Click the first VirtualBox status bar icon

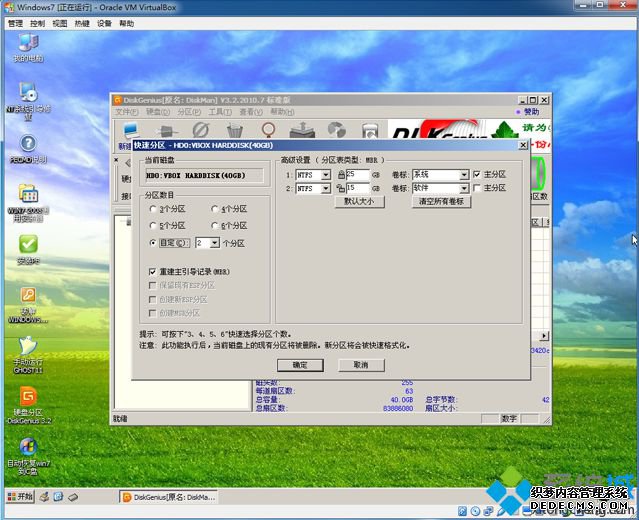click(462, 511)
